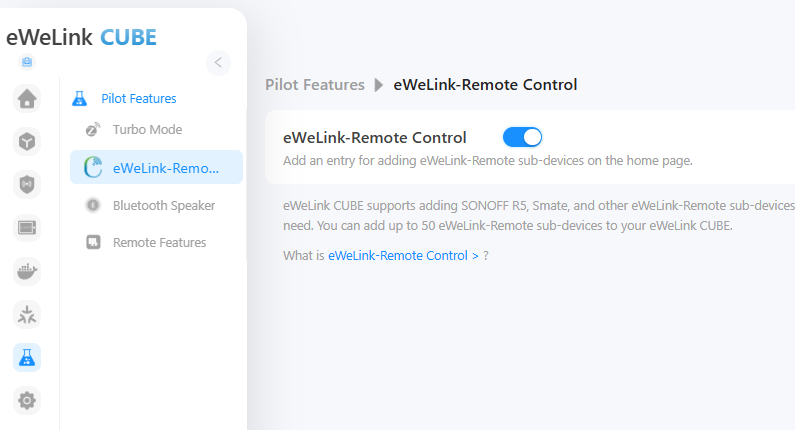Click the Pilot Features breadcrumb link

(314, 85)
